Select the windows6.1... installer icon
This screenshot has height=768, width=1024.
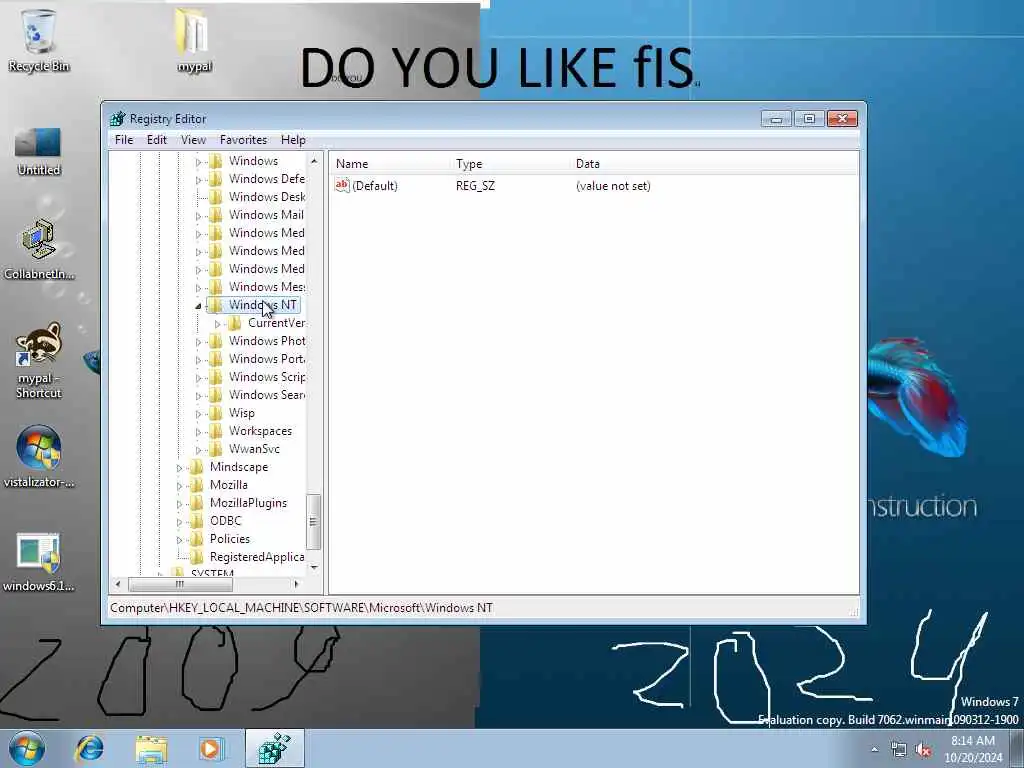tap(39, 562)
